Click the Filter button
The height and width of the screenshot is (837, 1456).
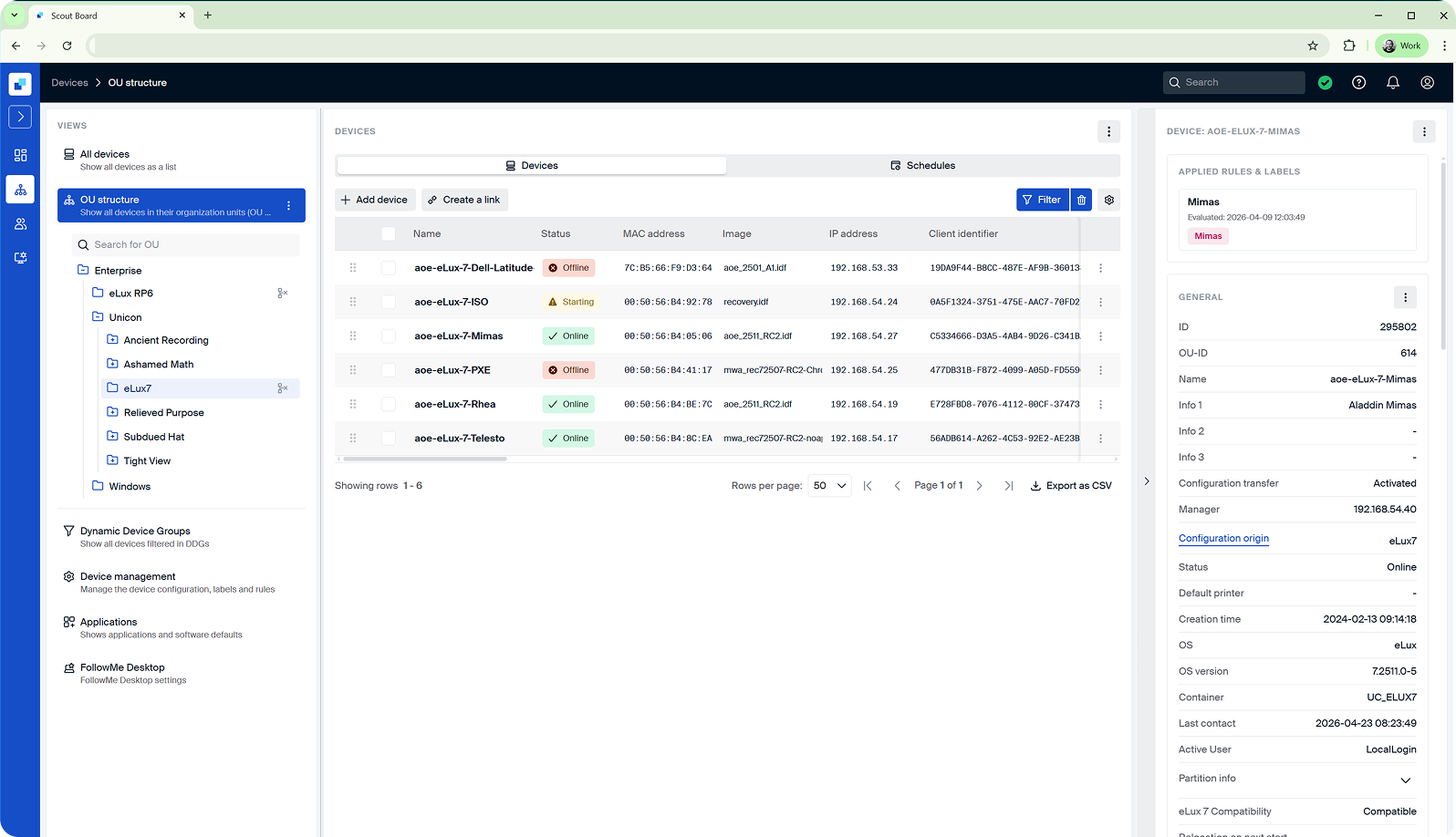coord(1042,200)
